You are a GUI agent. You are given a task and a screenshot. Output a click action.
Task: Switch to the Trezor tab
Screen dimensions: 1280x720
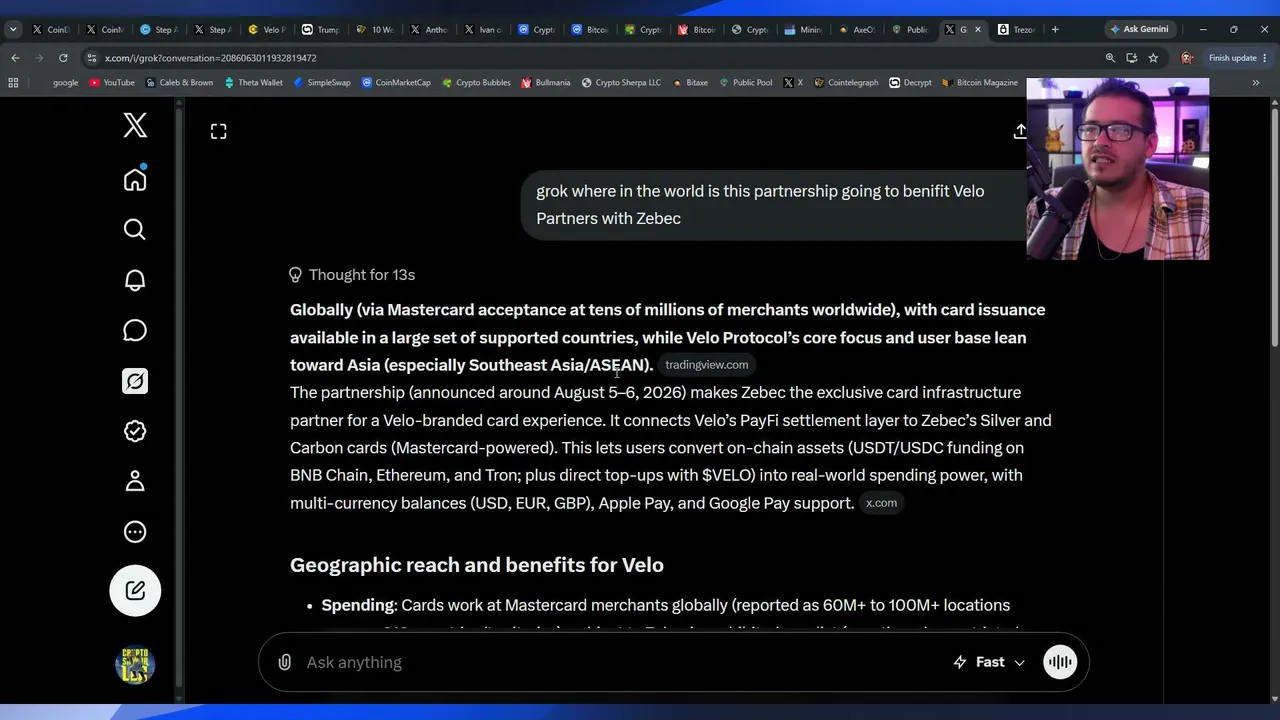(1017, 30)
